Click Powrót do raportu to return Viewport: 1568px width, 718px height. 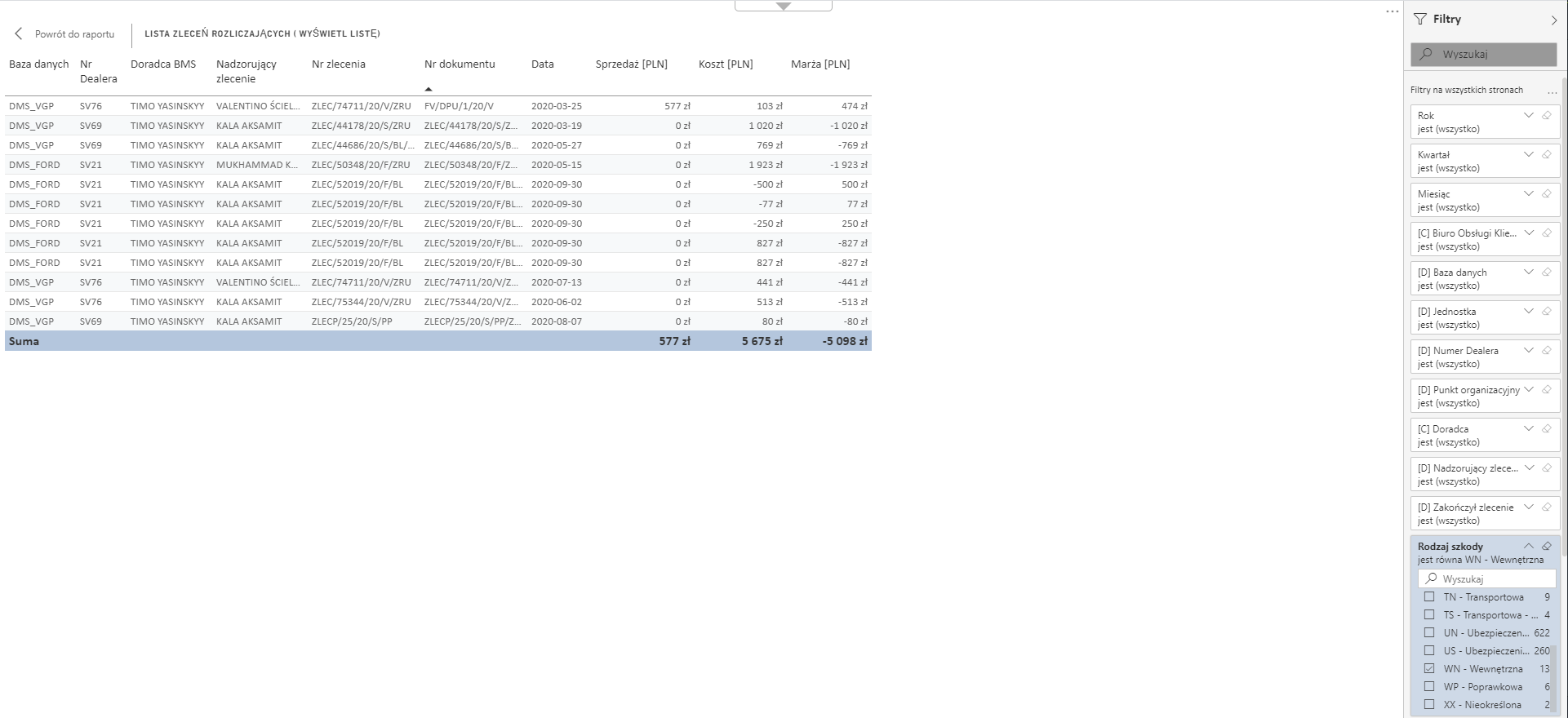pyautogui.click(x=74, y=34)
